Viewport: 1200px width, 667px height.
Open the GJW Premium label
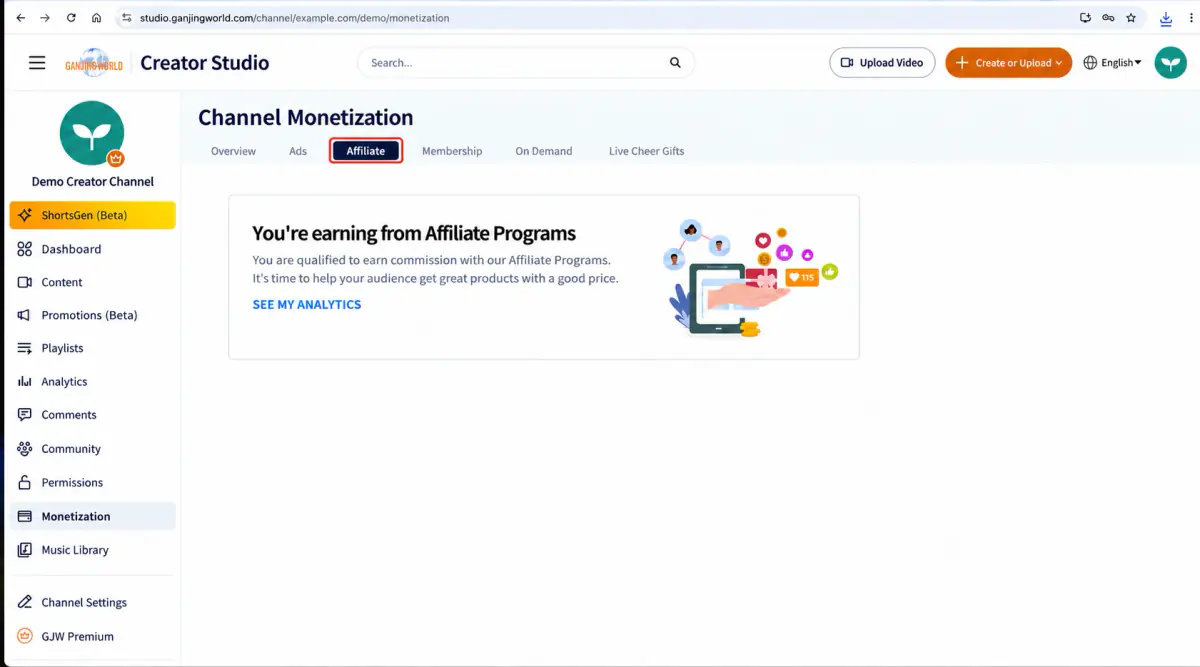(77, 636)
